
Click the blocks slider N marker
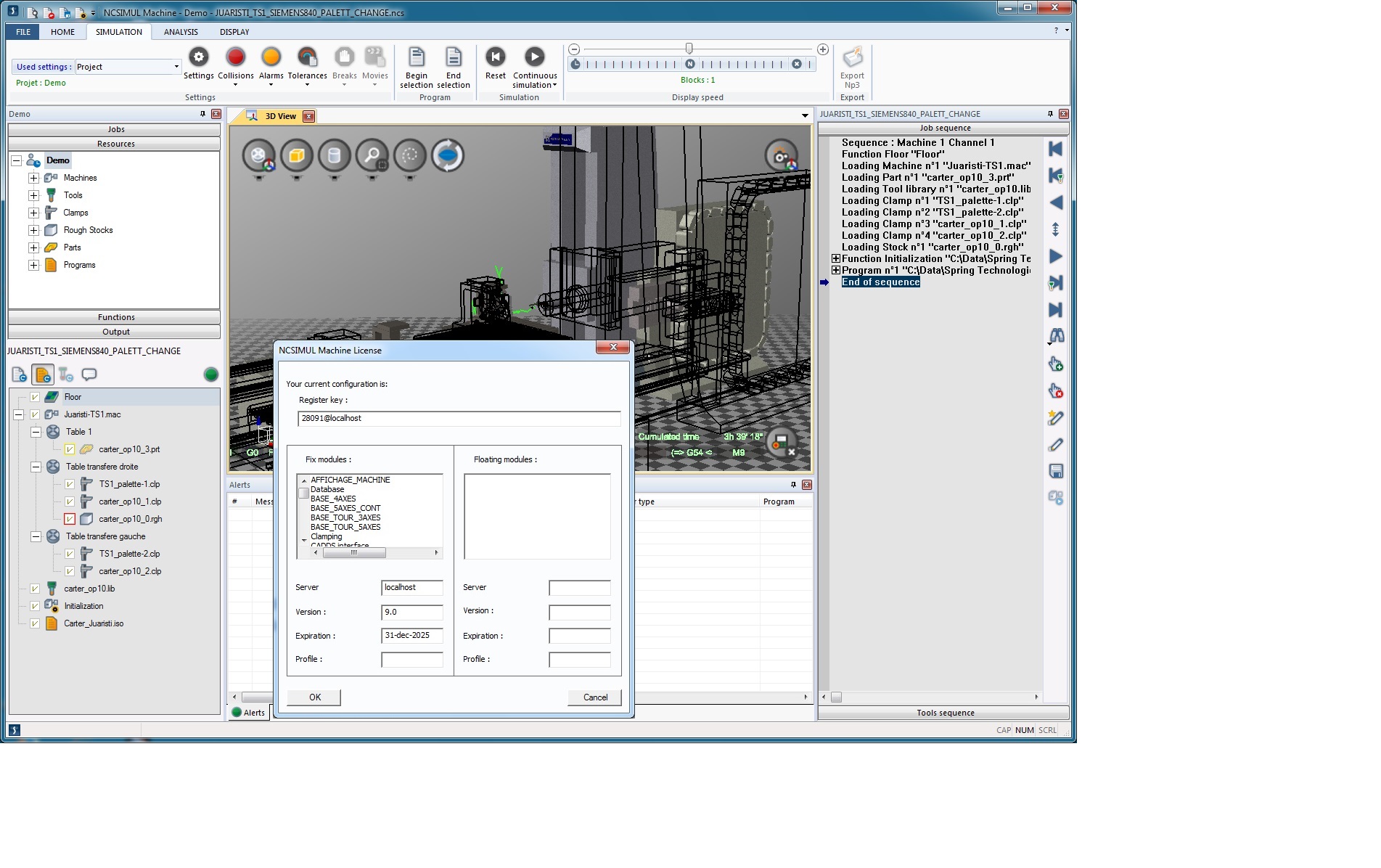pos(690,64)
